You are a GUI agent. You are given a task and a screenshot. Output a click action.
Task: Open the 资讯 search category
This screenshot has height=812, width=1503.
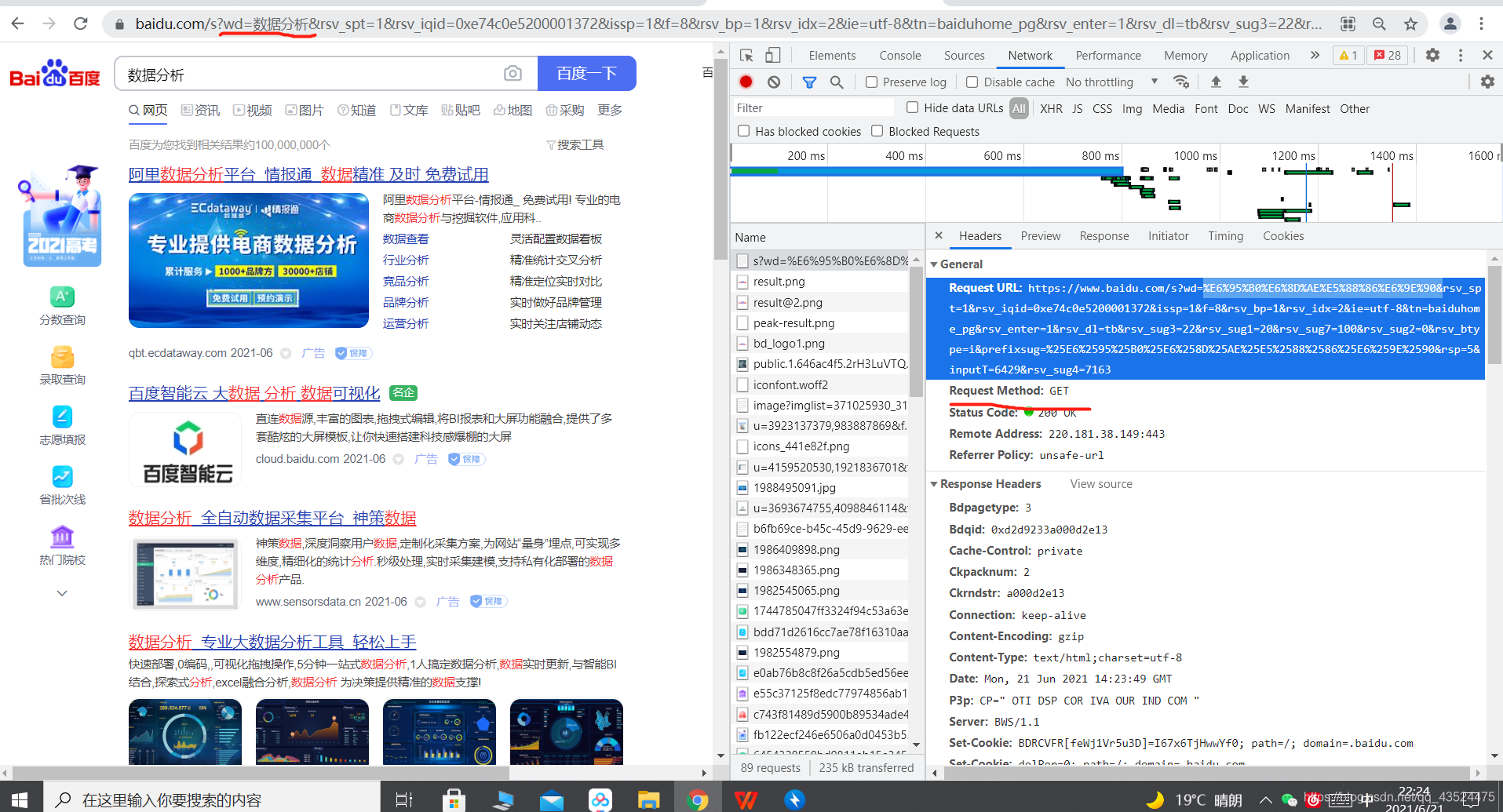tap(200, 111)
